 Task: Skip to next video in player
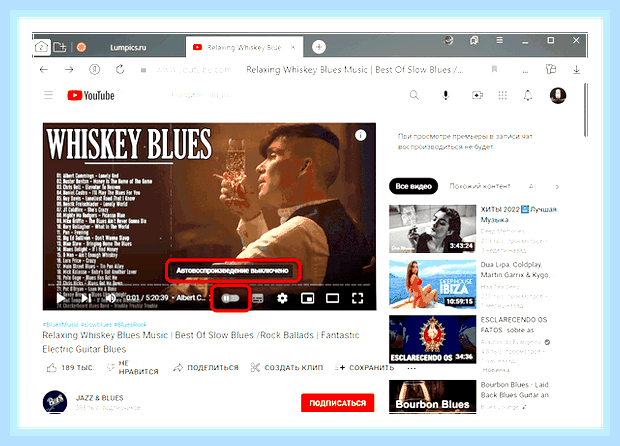(x=87, y=298)
